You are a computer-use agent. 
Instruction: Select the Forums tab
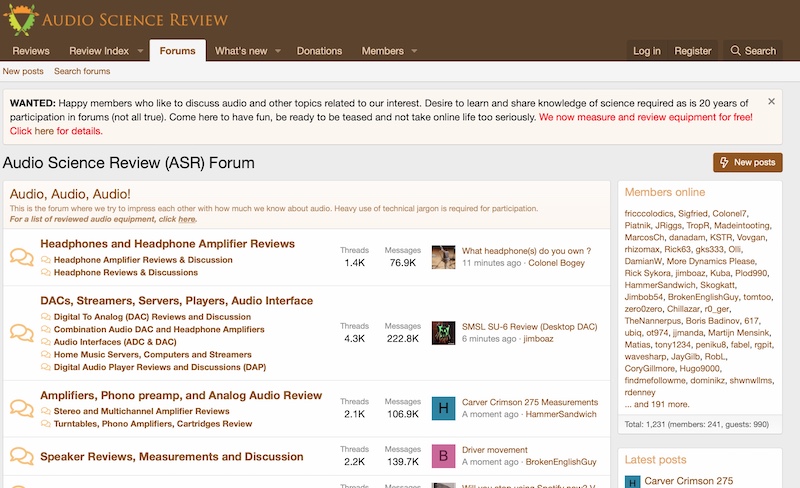coord(178,51)
